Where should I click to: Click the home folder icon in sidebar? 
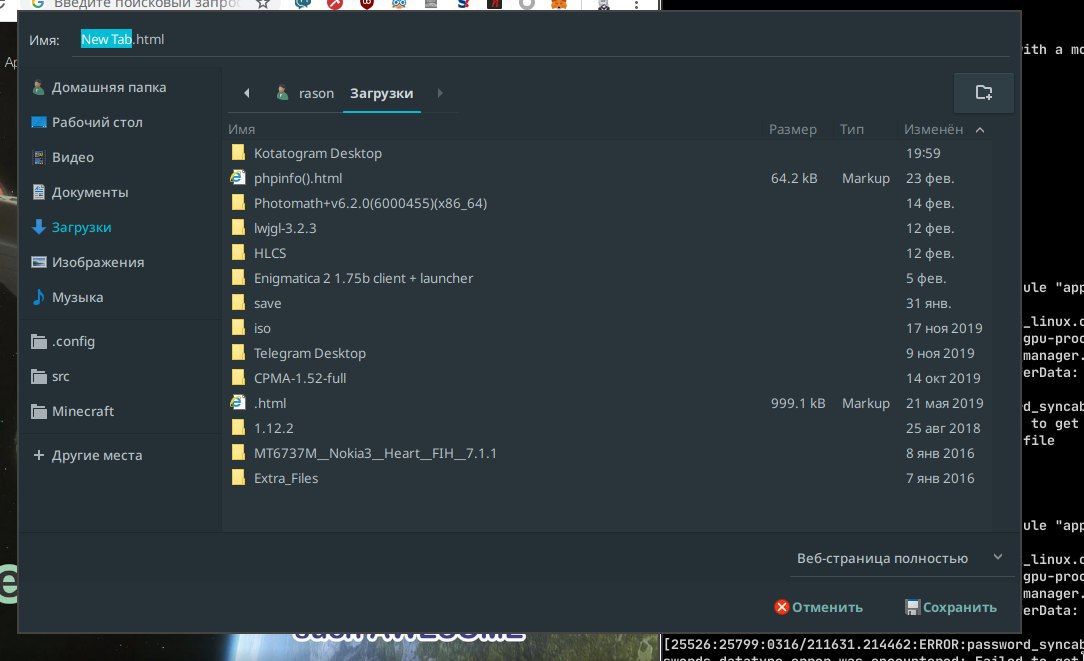click(x=39, y=87)
